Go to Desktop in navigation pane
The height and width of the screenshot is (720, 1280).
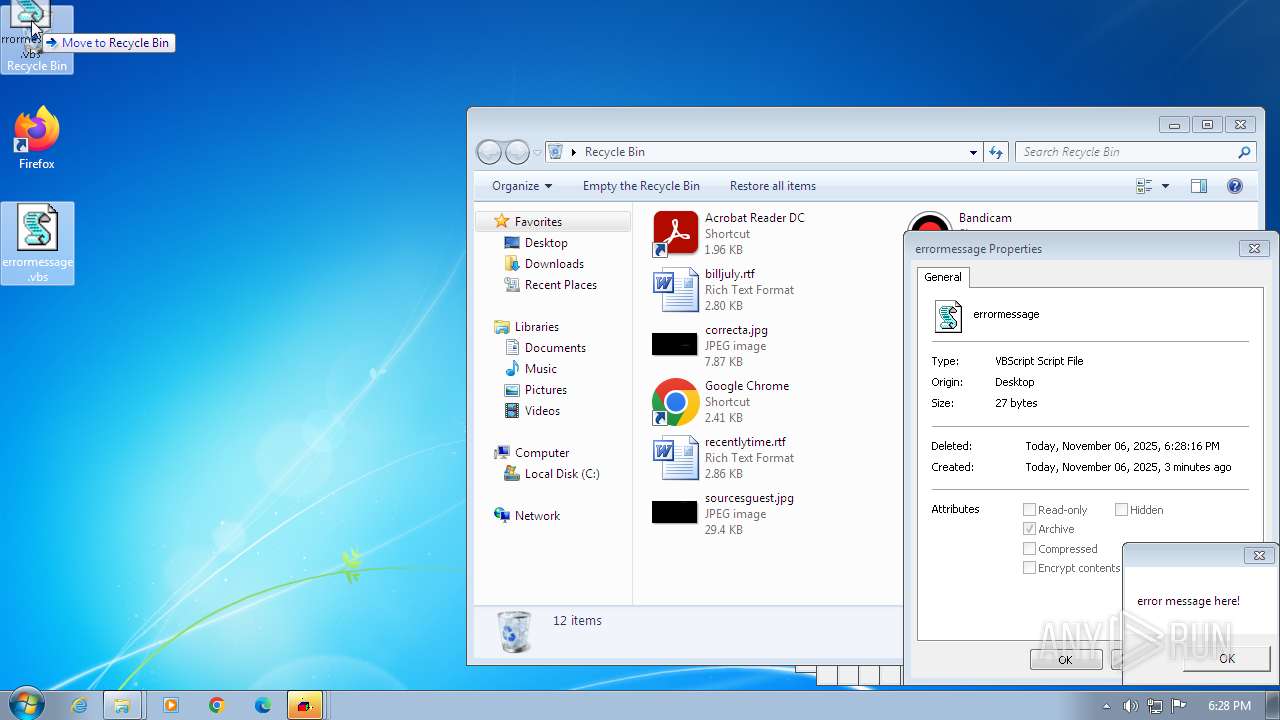pyautogui.click(x=546, y=243)
